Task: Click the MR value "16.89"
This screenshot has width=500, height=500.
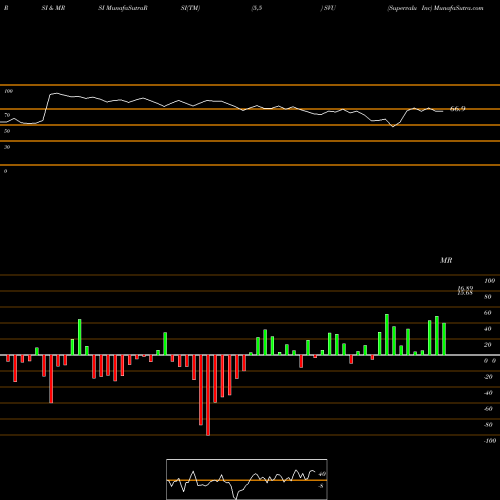Action: click(x=465, y=288)
